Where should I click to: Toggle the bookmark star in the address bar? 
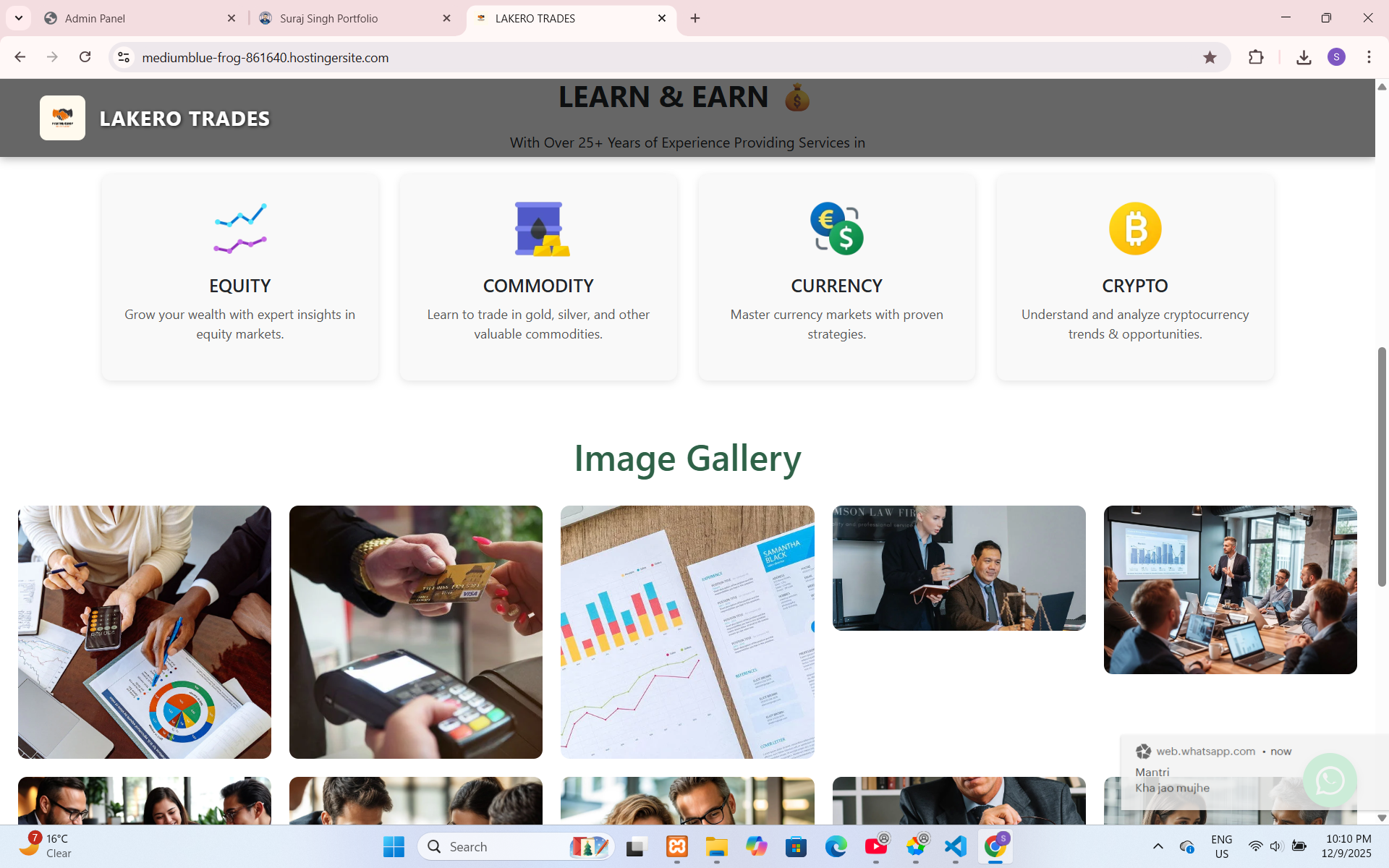point(1210,57)
